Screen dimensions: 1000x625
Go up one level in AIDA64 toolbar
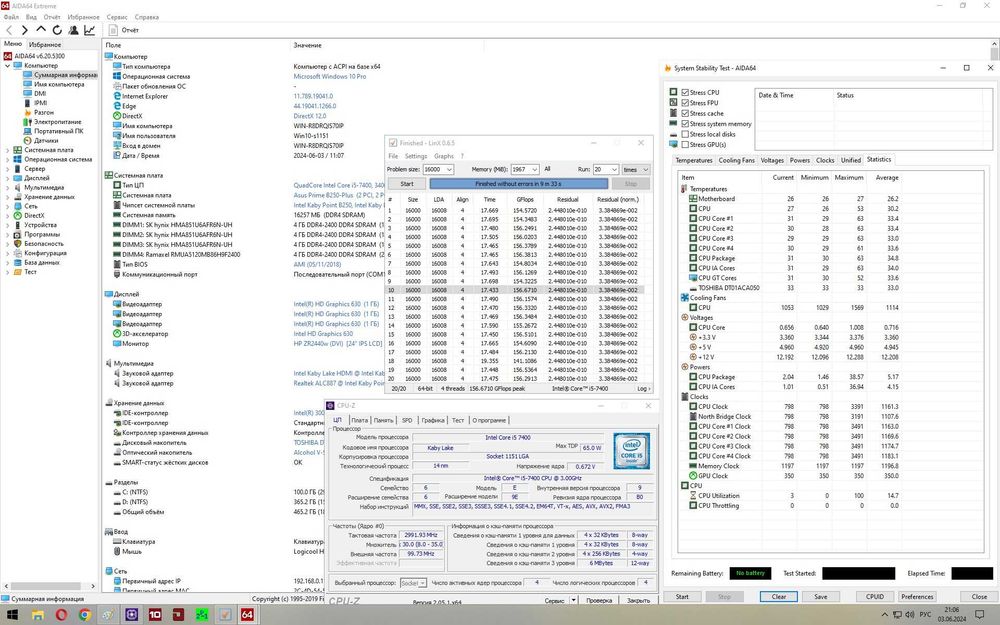(x=41, y=30)
